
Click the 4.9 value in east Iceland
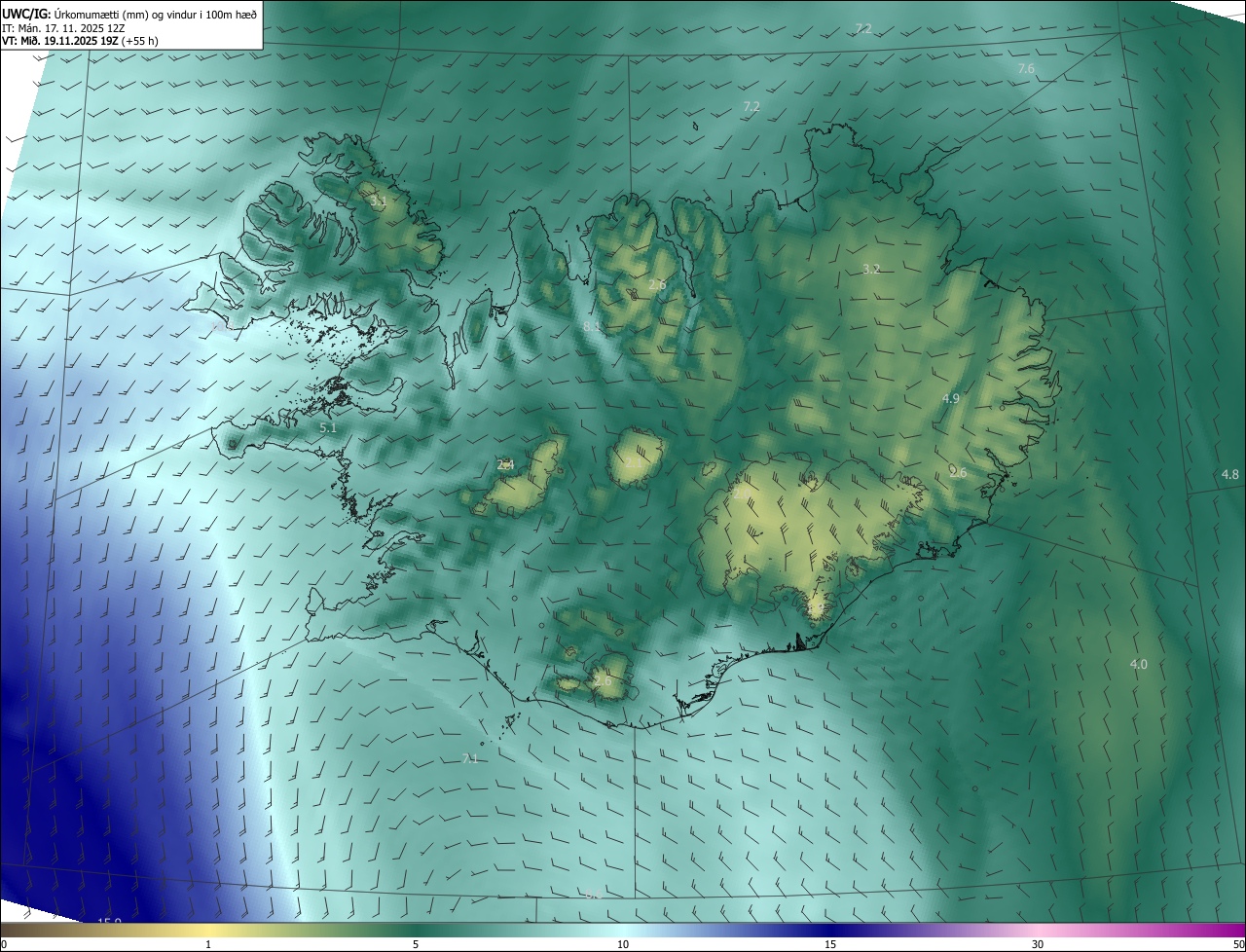coord(951,398)
